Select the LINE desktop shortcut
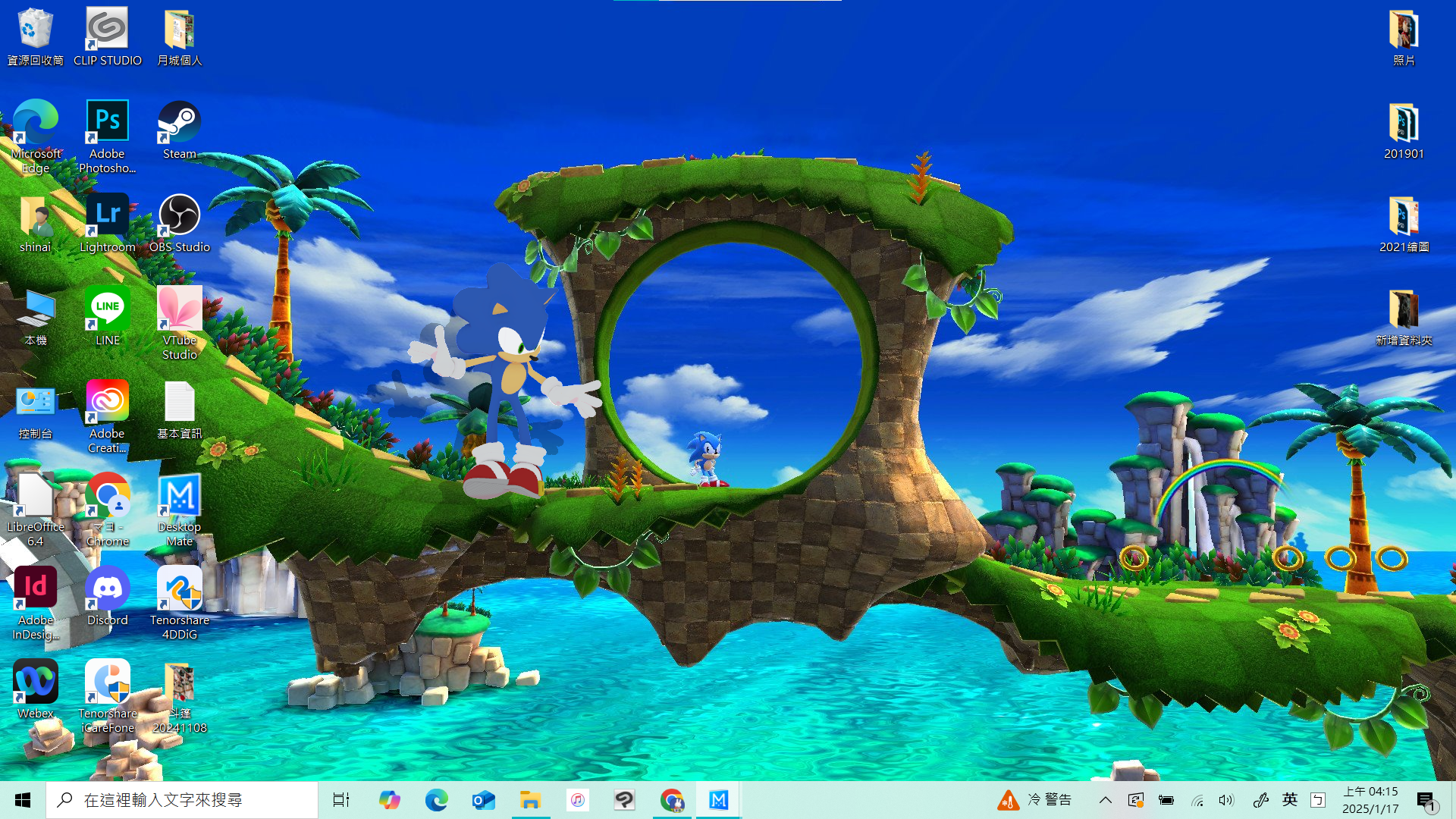This screenshot has width=1456, height=819. click(x=107, y=317)
